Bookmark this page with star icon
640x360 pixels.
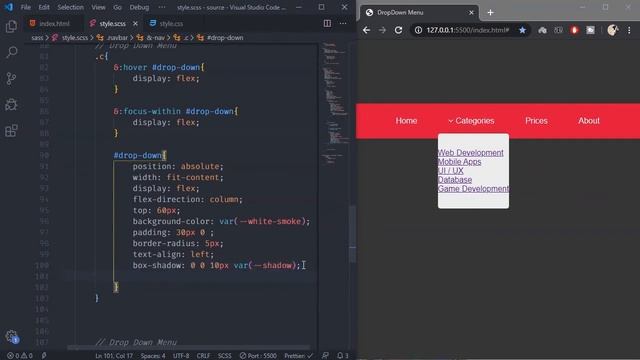pos(522,30)
